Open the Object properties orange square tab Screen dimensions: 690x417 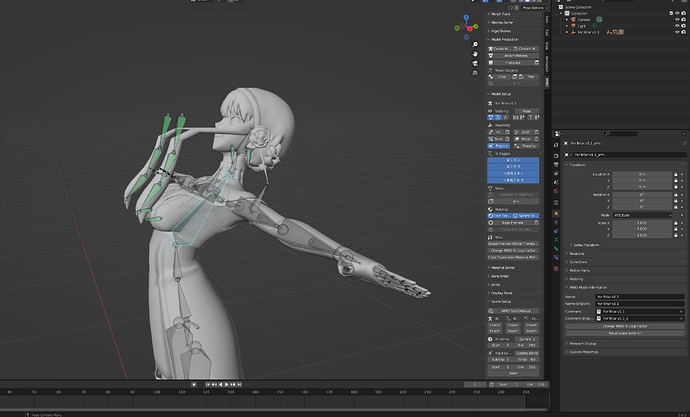(556, 214)
